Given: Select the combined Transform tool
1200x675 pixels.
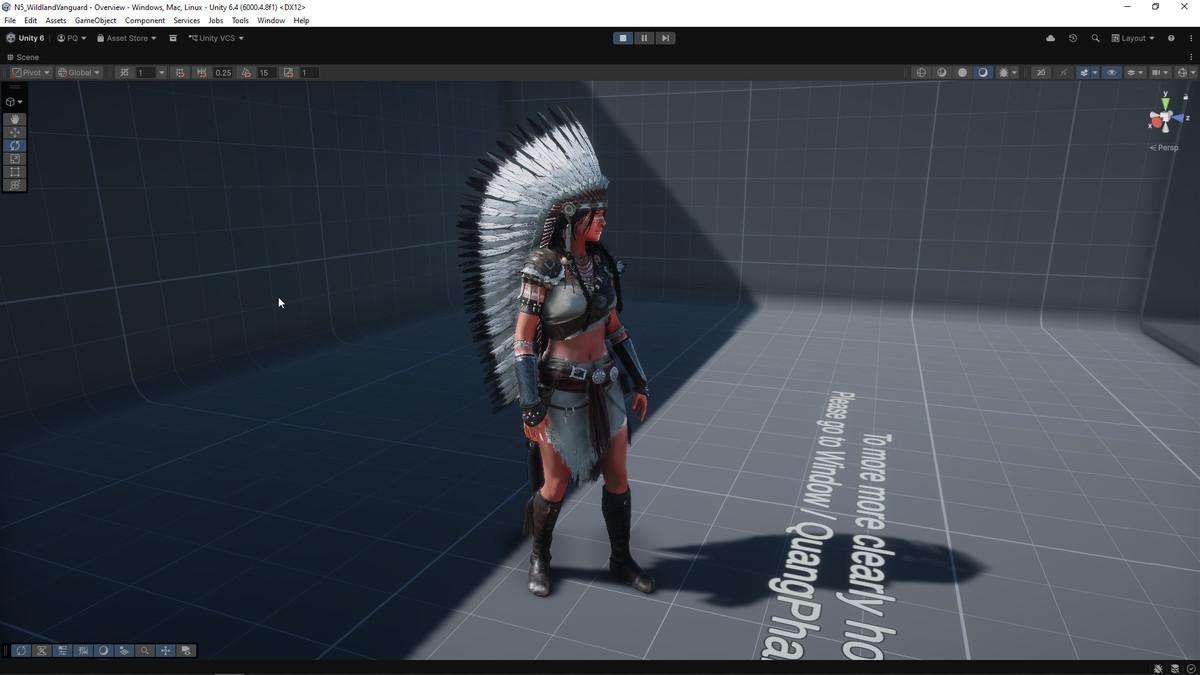Looking at the screenshot, I should [x=15, y=184].
